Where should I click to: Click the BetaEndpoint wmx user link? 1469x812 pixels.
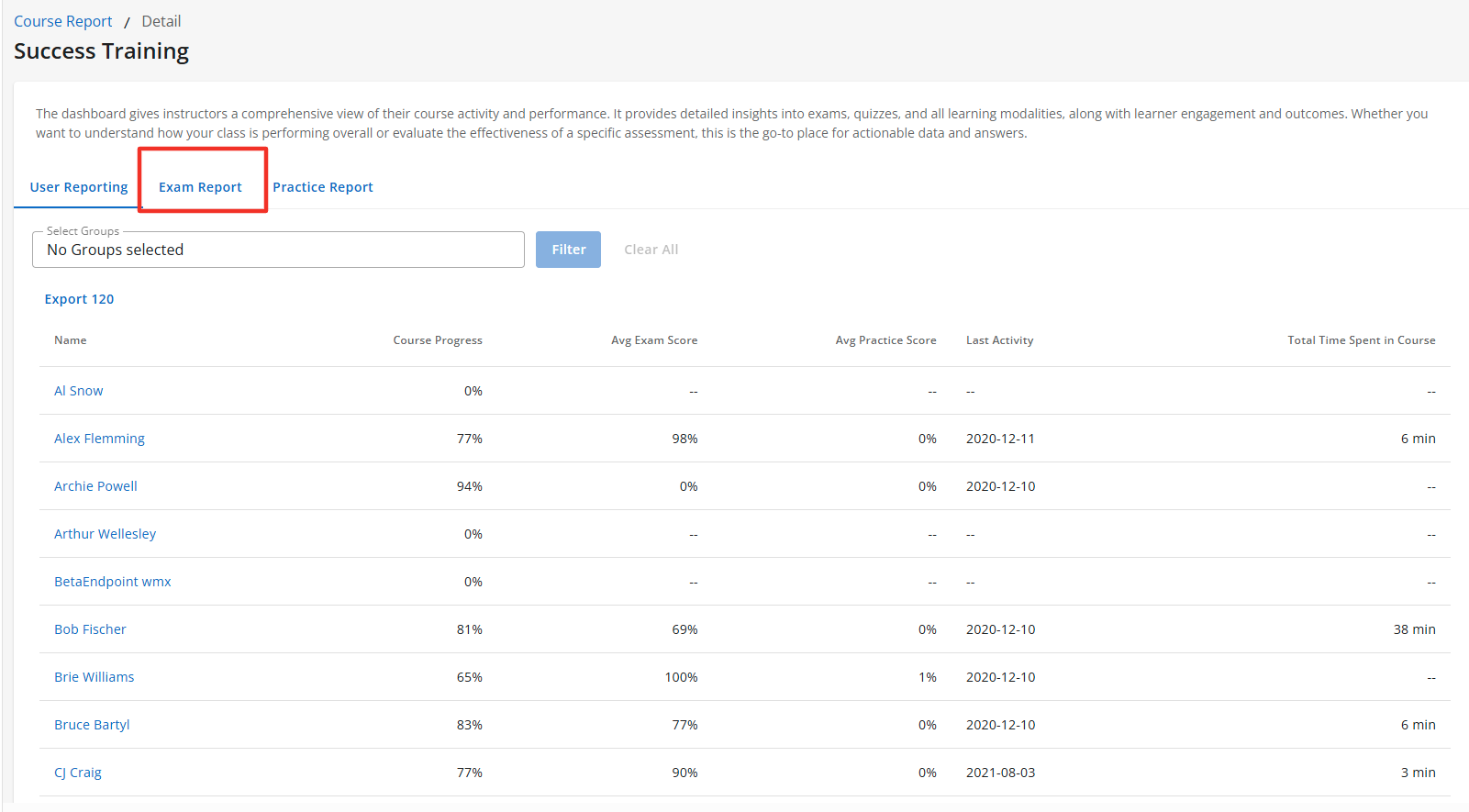pos(112,582)
